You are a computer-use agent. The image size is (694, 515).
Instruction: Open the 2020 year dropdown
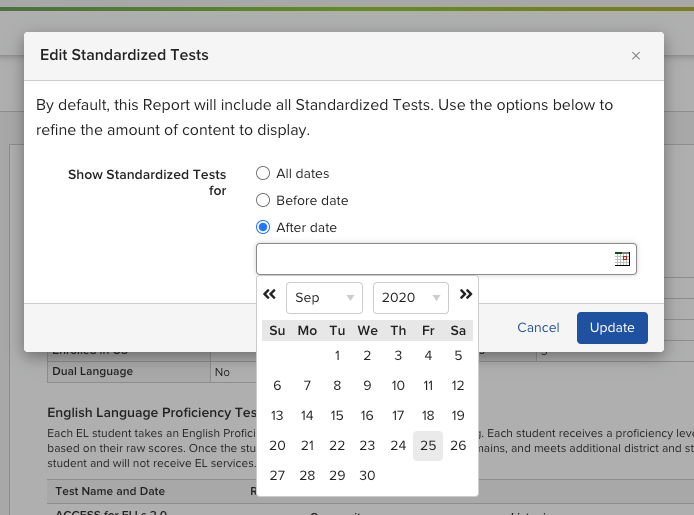411,298
